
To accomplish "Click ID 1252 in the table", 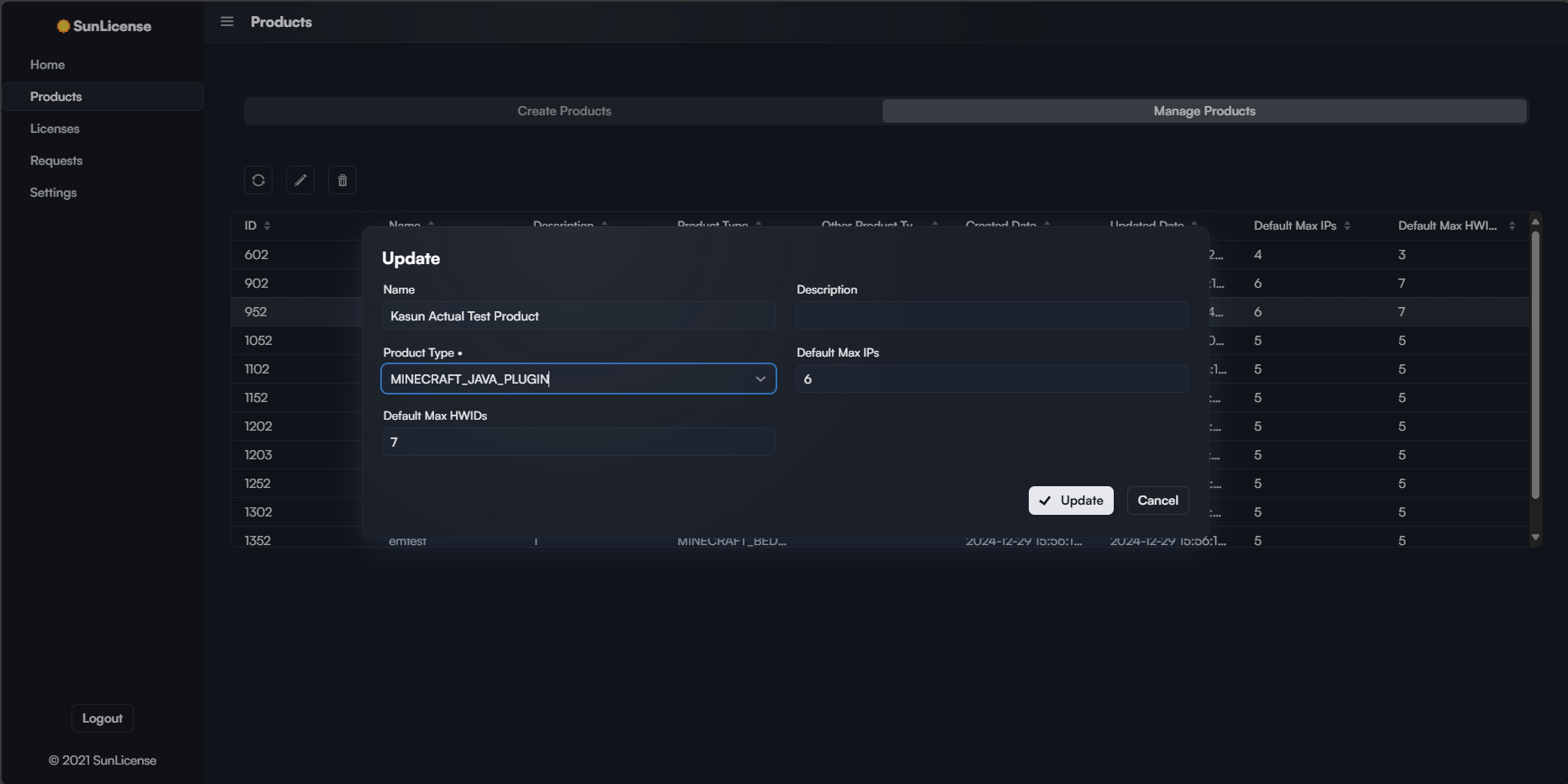I will coord(257,484).
